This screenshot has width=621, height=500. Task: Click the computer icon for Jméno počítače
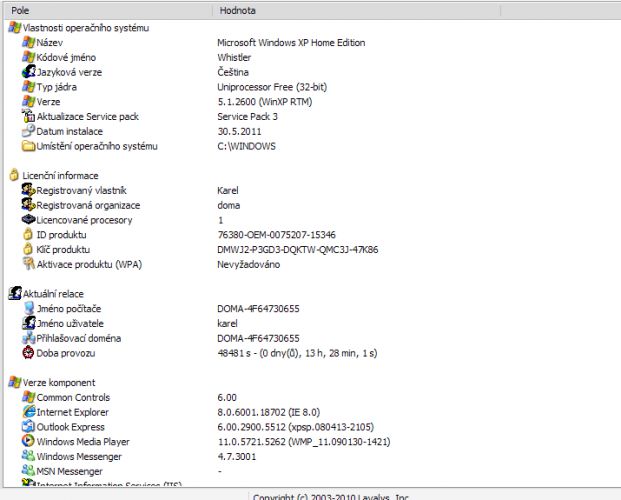tap(29, 308)
